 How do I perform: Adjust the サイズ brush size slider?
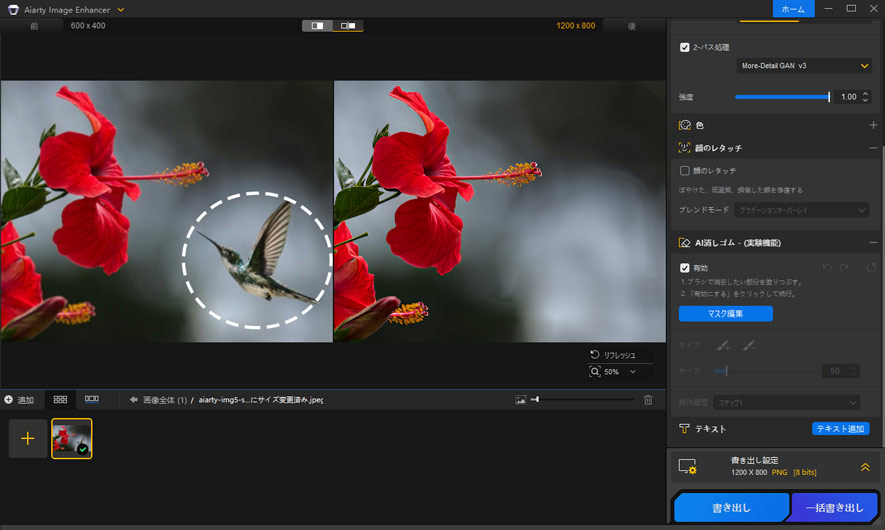point(765,371)
